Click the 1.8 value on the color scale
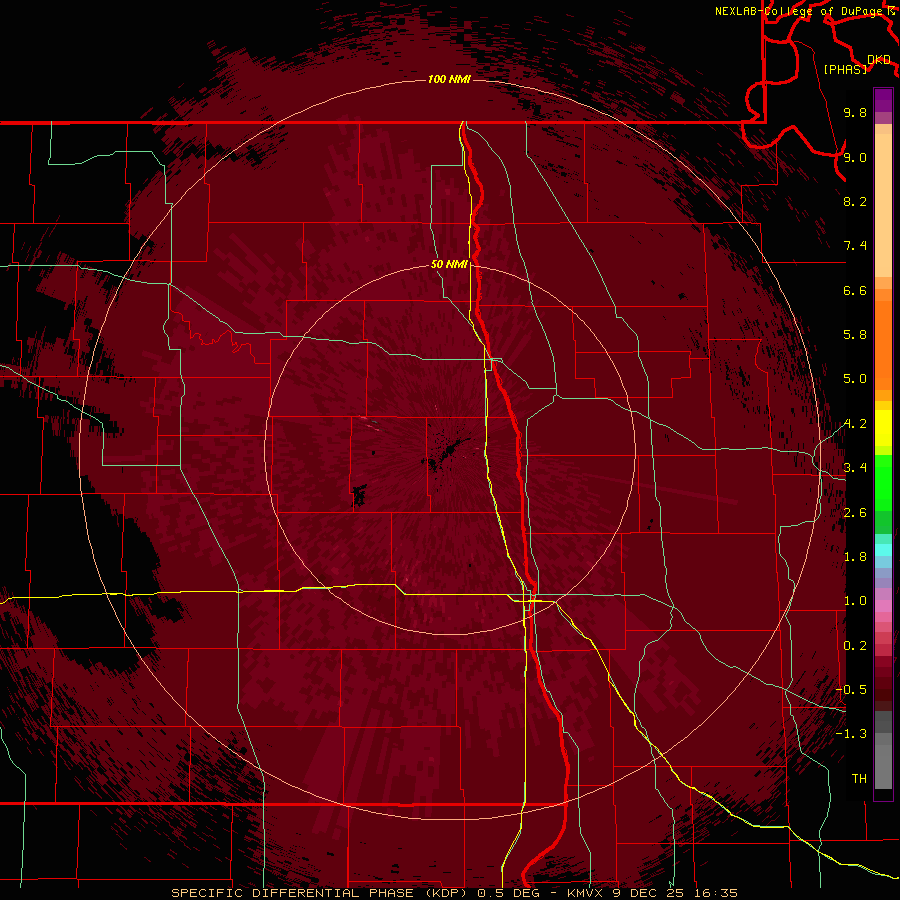 pyautogui.click(x=855, y=557)
